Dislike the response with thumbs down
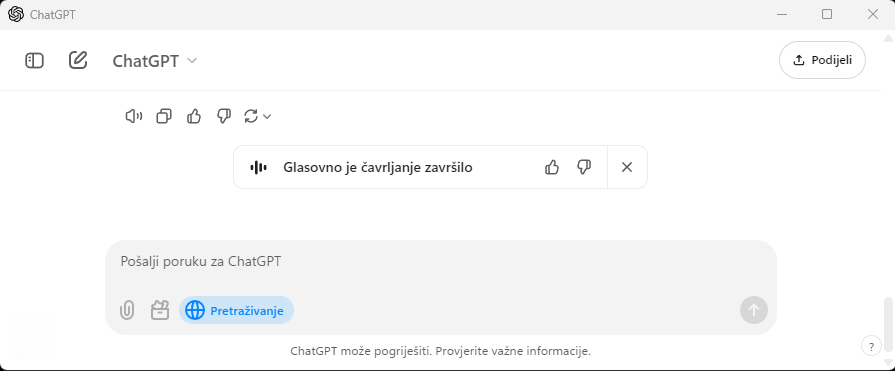The height and width of the screenshot is (371, 895). [224, 116]
